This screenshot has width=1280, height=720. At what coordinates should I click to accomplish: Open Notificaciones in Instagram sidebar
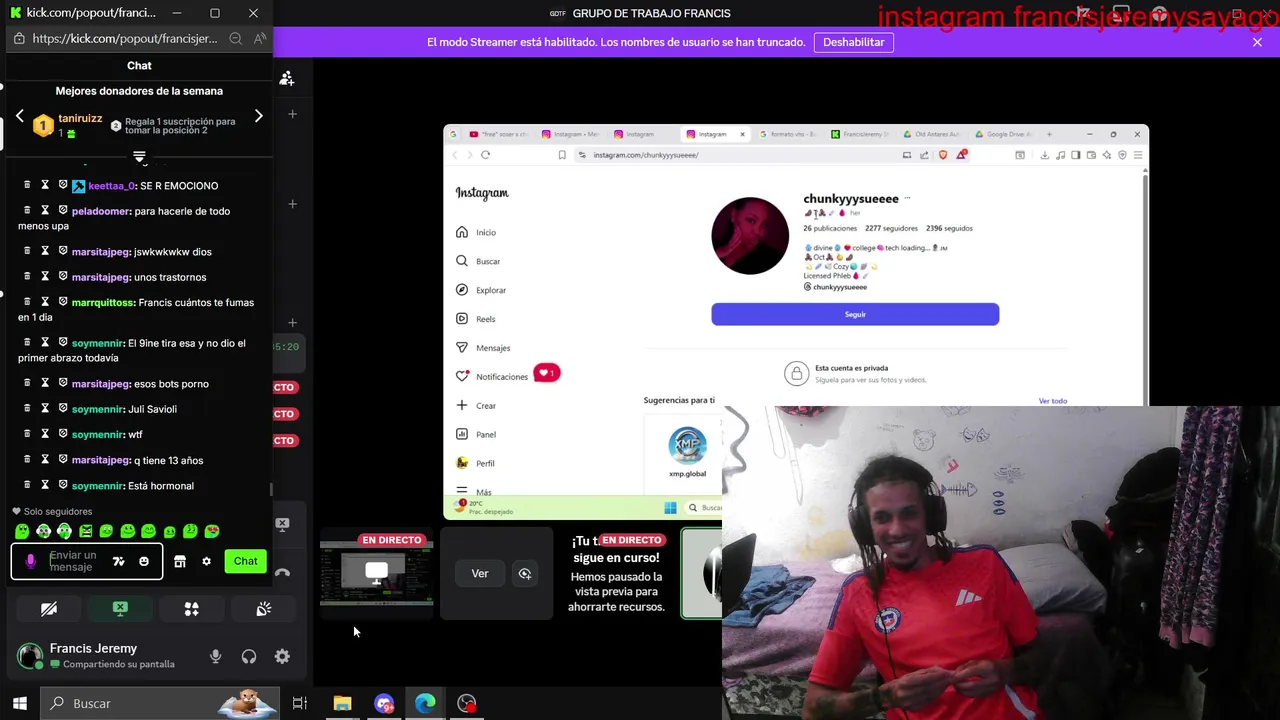[492, 377]
